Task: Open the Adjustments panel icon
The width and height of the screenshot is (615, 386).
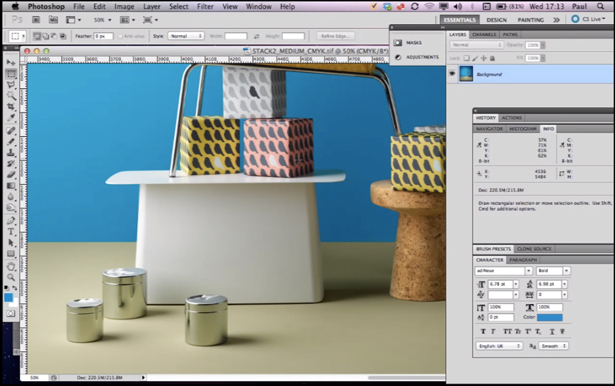Action: point(398,57)
